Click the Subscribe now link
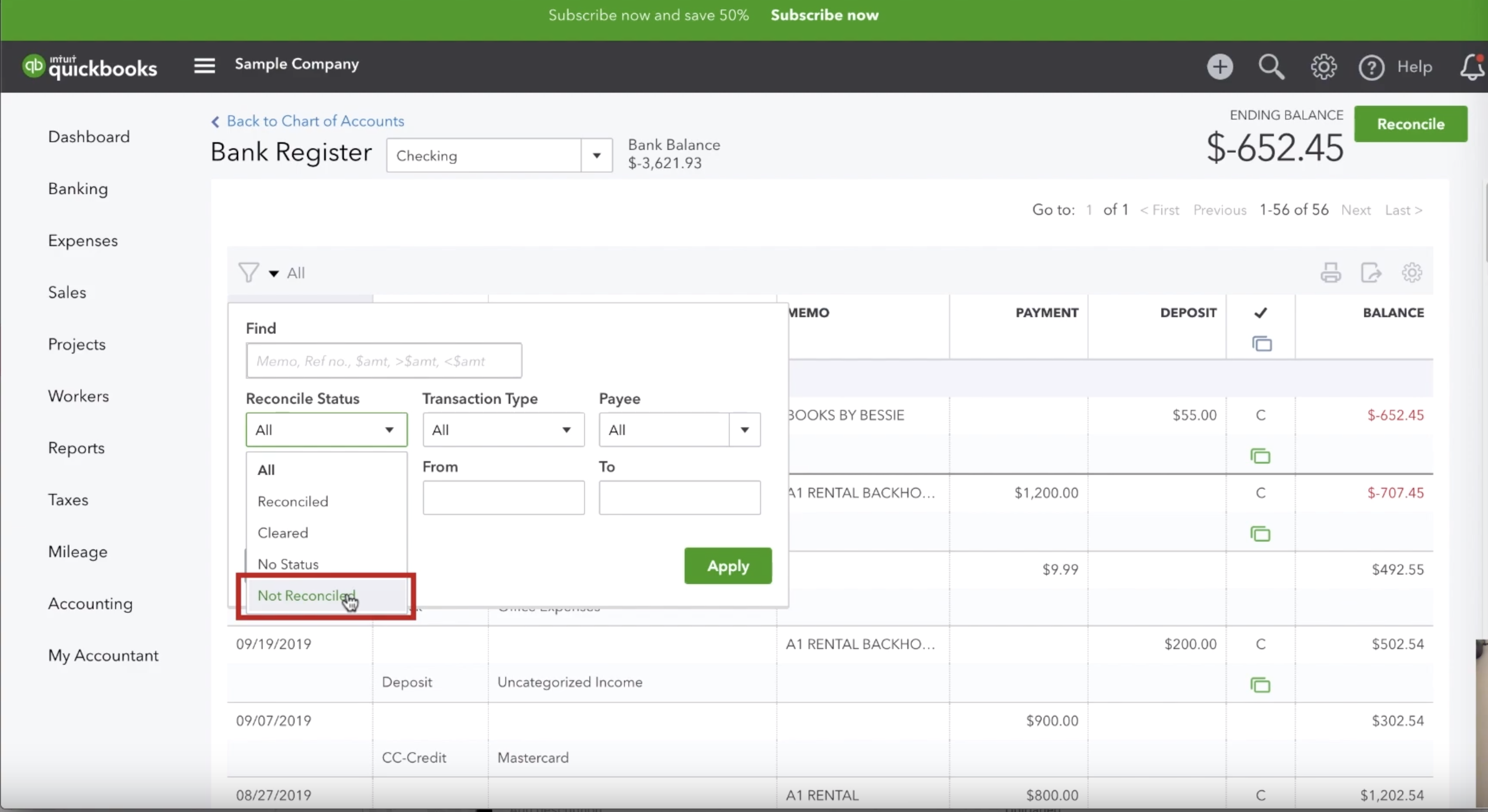1488x812 pixels. click(x=824, y=15)
